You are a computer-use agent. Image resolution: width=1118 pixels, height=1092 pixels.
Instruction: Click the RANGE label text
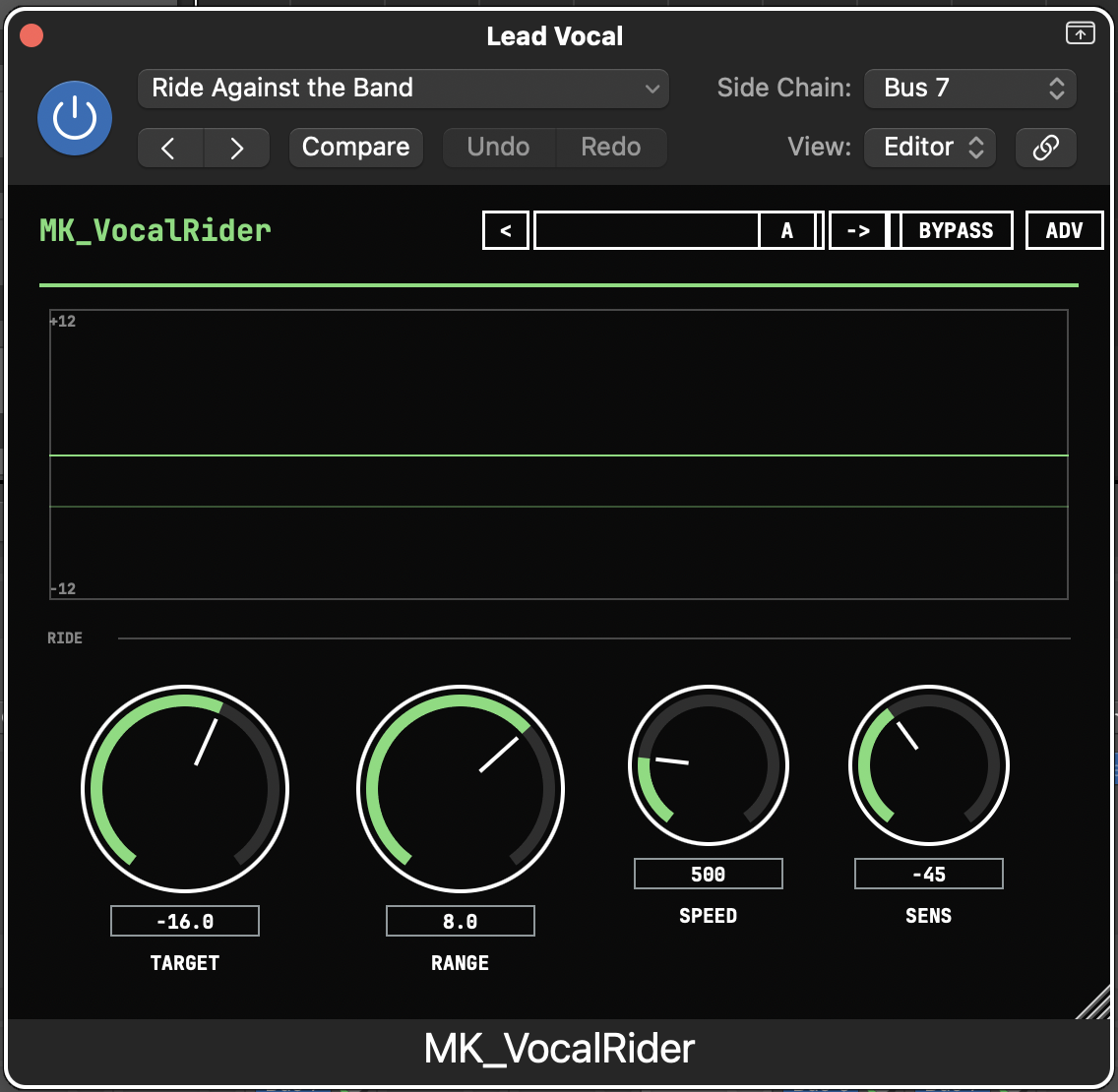(x=461, y=963)
